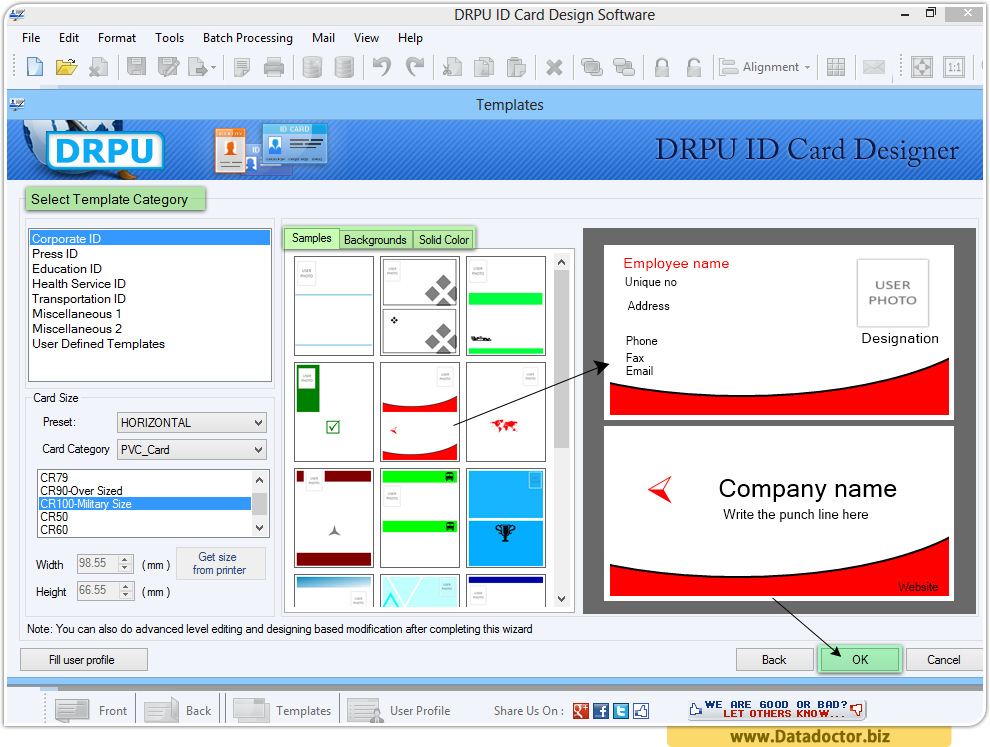
Task: Click the Undo arrow icon
Action: coord(381,66)
